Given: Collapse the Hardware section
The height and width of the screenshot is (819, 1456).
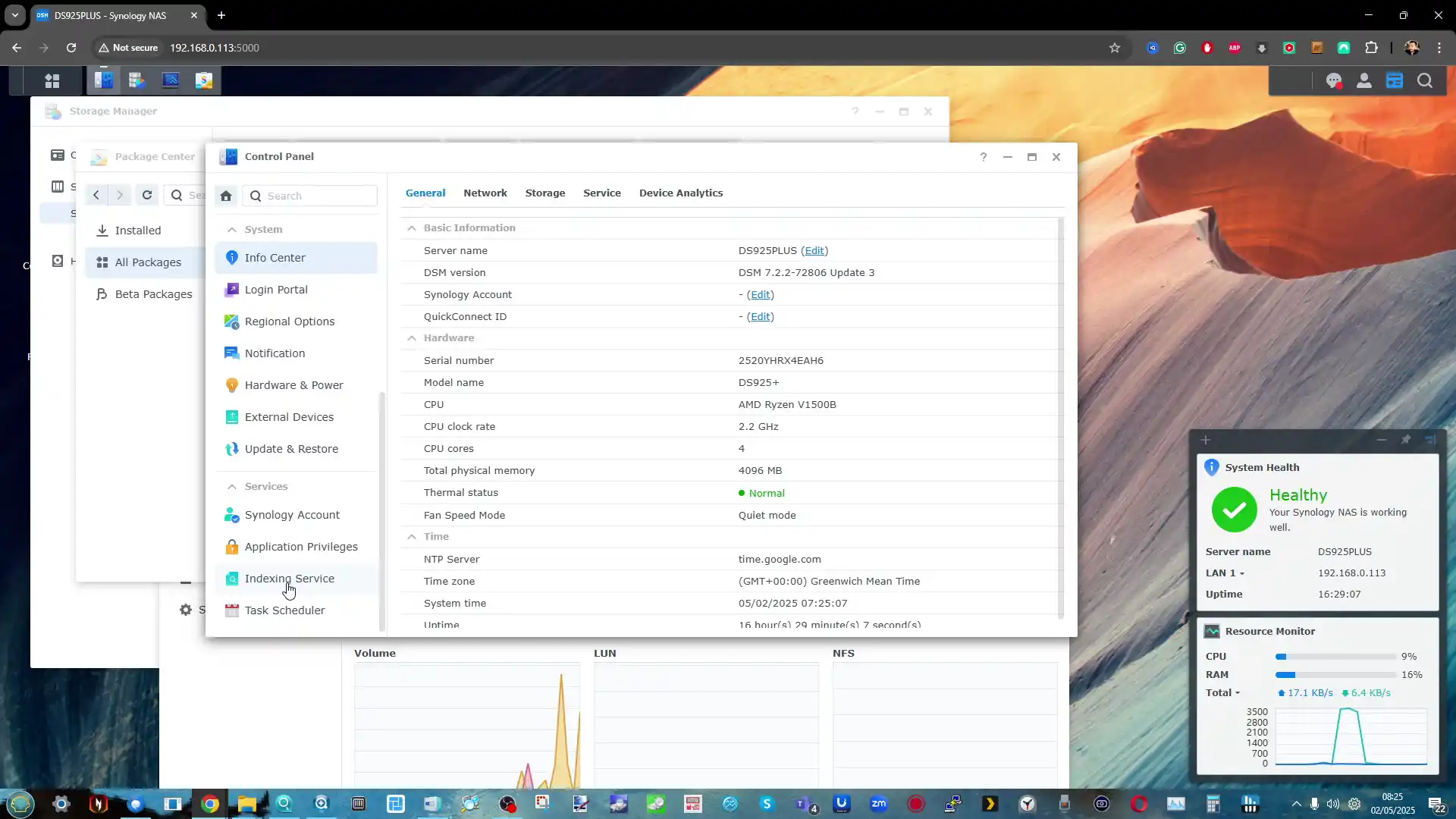Looking at the screenshot, I should pyautogui.click(x=411, y=338).
